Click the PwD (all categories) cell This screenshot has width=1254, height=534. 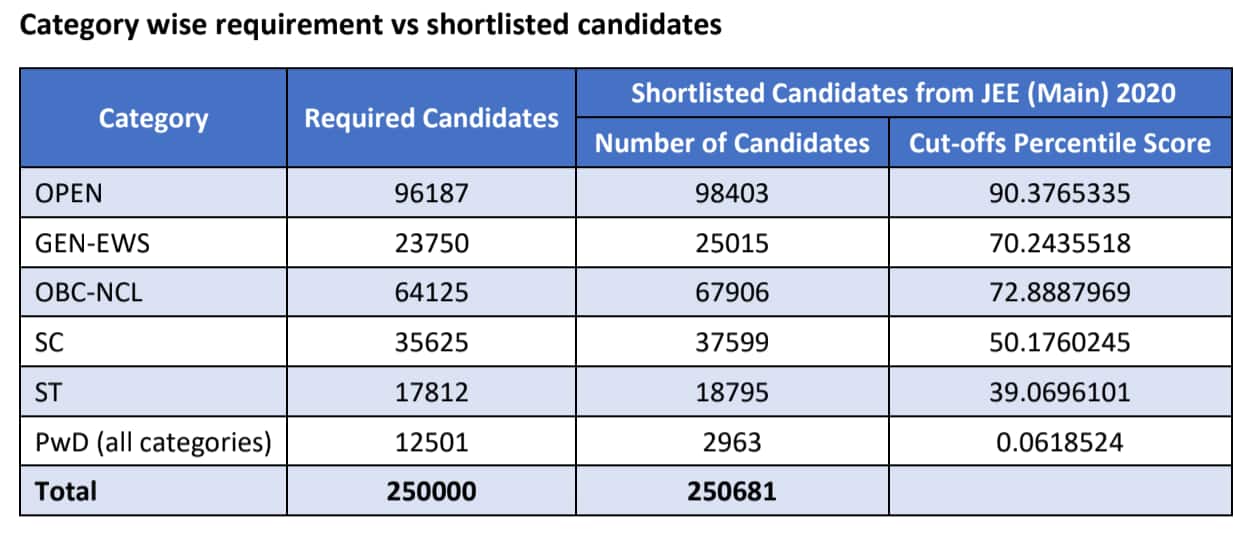pos(153,441)
